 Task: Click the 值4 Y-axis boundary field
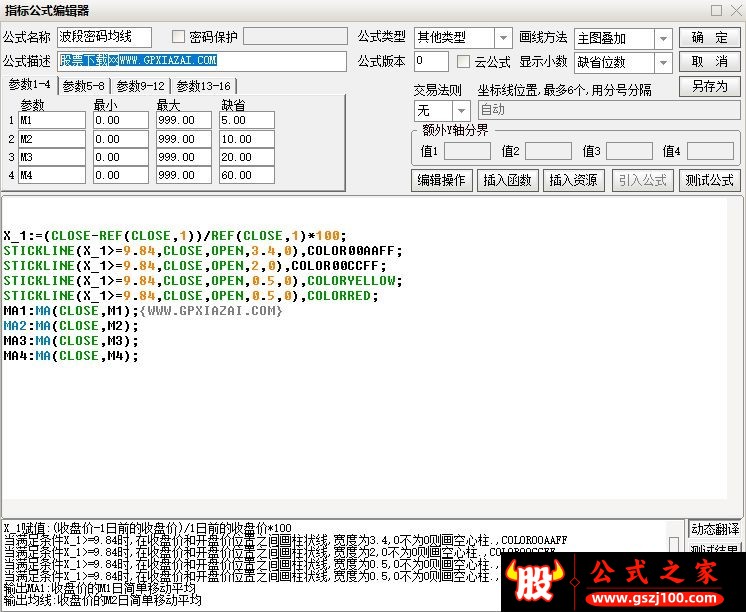[710, 151]
